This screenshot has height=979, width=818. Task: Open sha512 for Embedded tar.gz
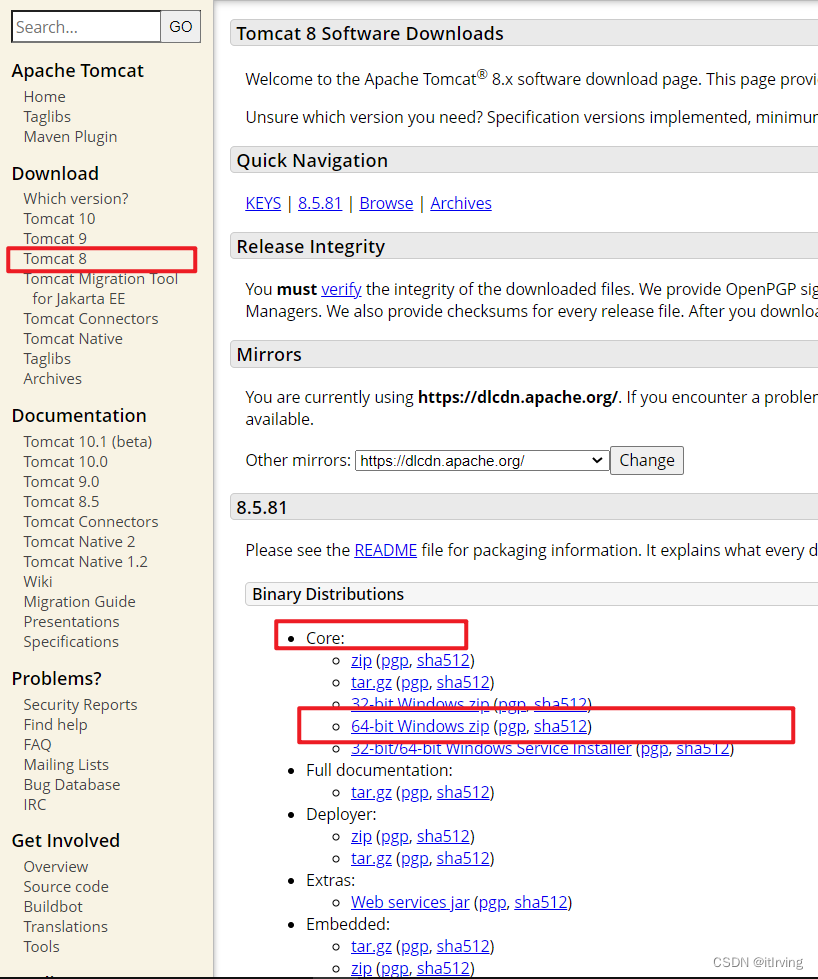tap(463, 947)
